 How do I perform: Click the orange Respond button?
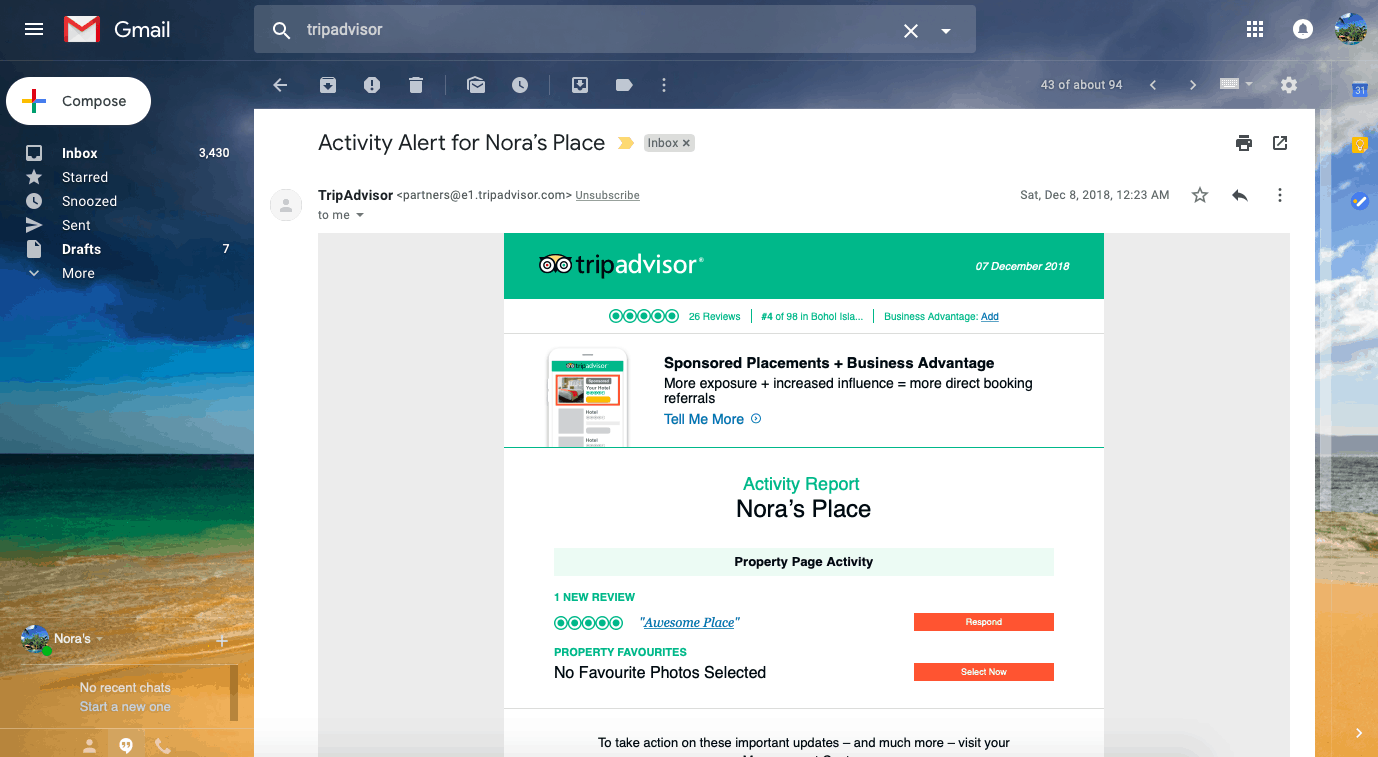click(x=984, y=622)
